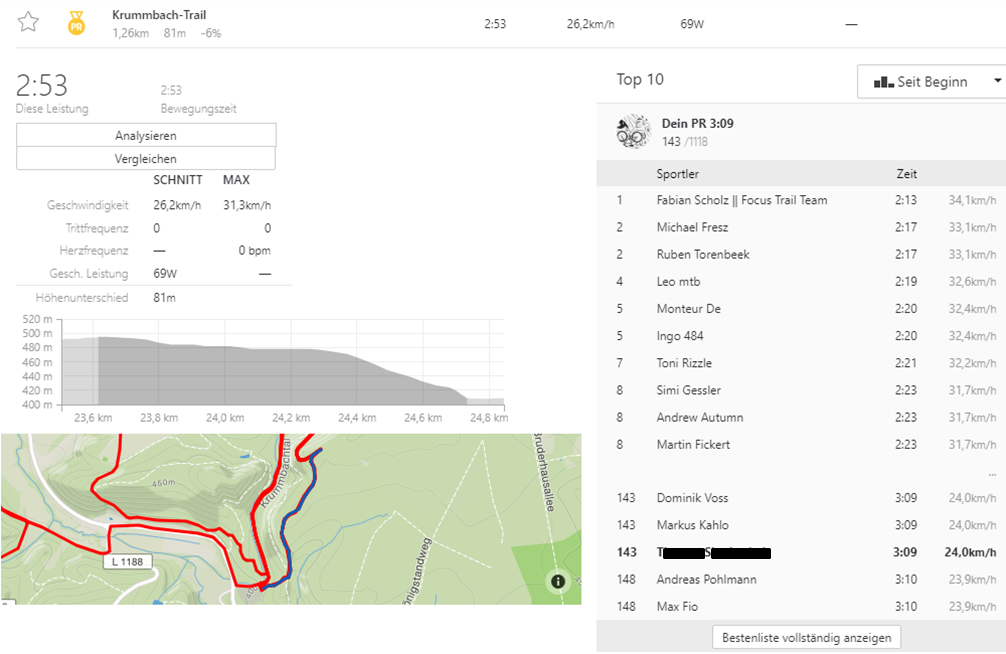Click the Analysieren button
The image size is (1006, 654).
tap(146, 135)
